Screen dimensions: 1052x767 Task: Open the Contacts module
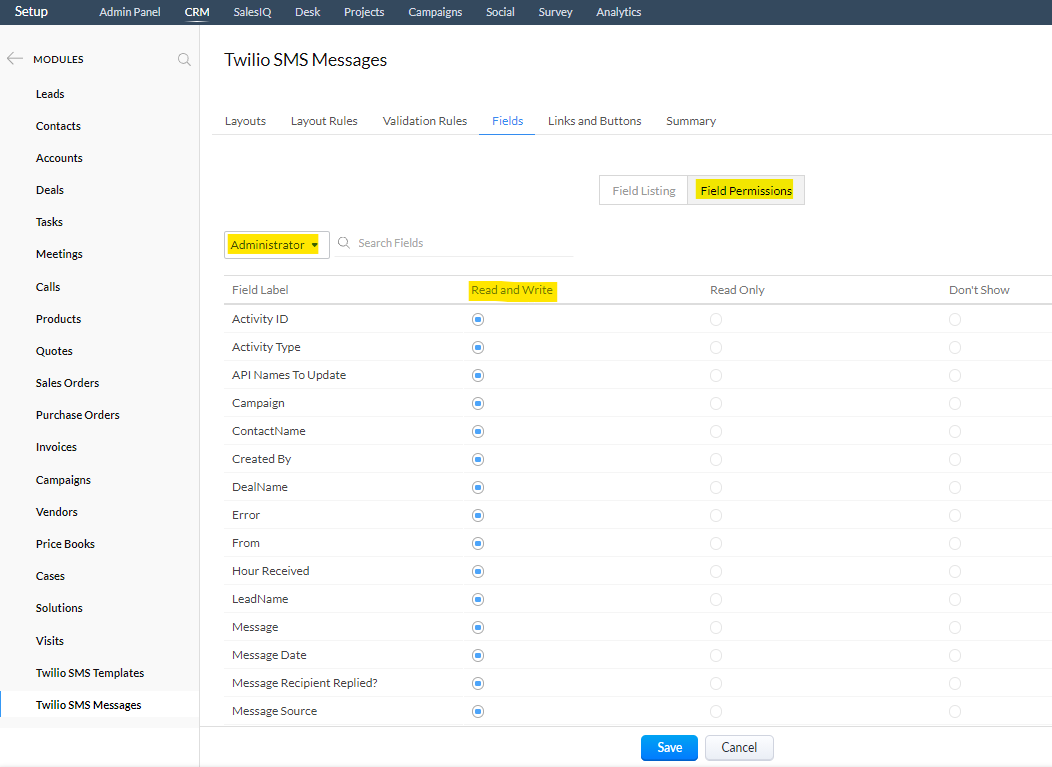(x=58, y=126)
